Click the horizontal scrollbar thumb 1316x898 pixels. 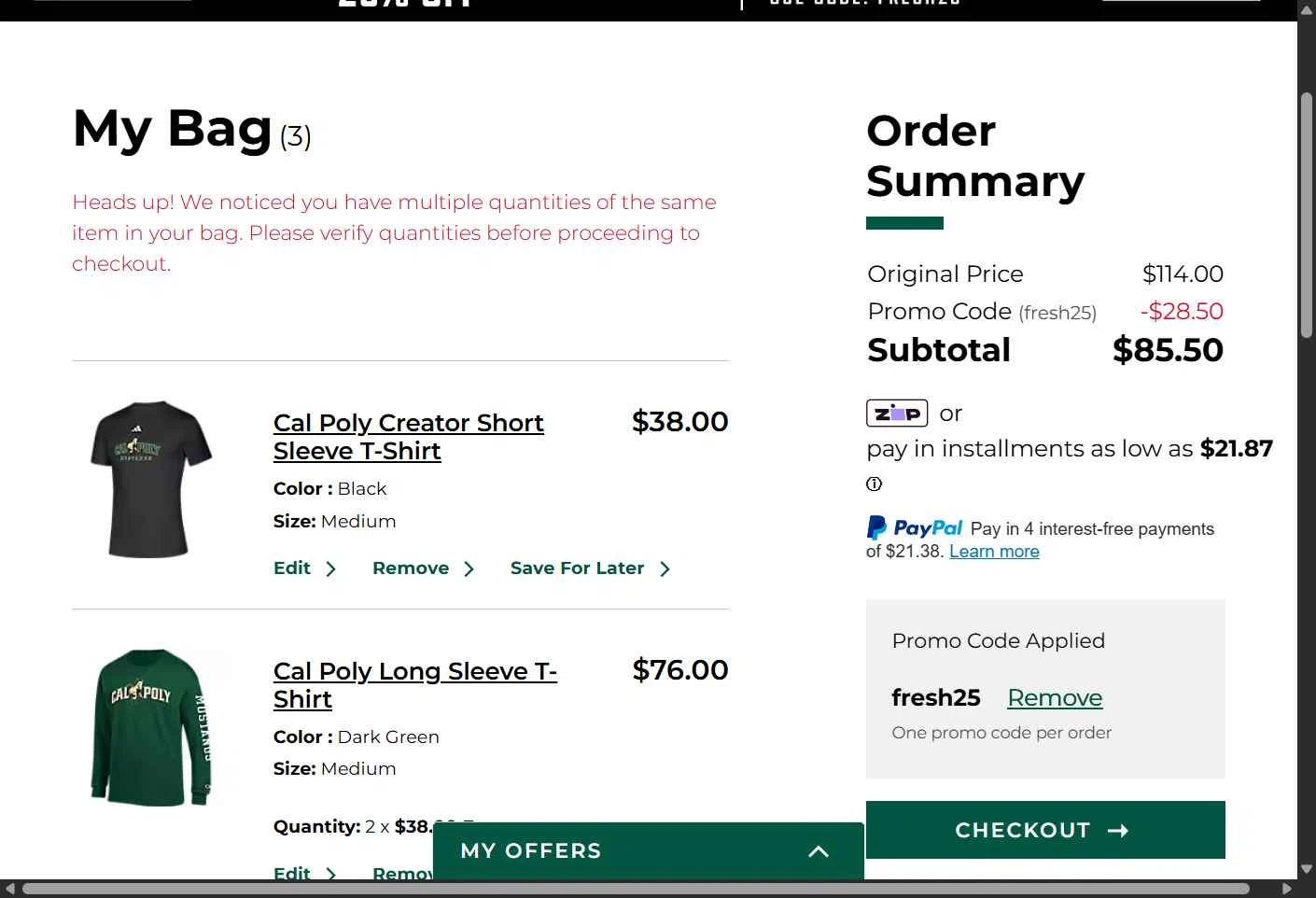coord(636,889)
